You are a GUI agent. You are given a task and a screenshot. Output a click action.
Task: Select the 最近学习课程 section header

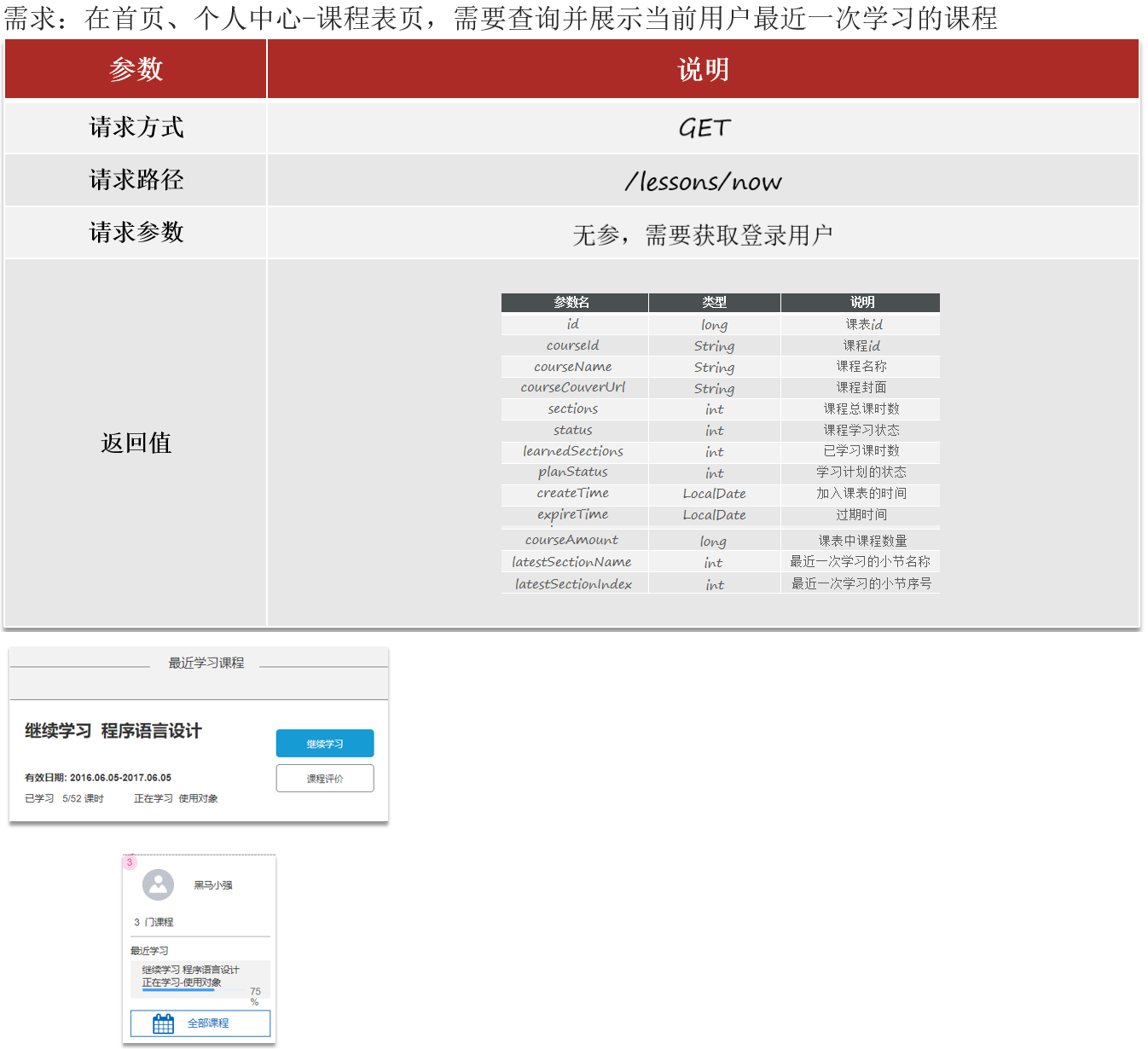point(206,664)
